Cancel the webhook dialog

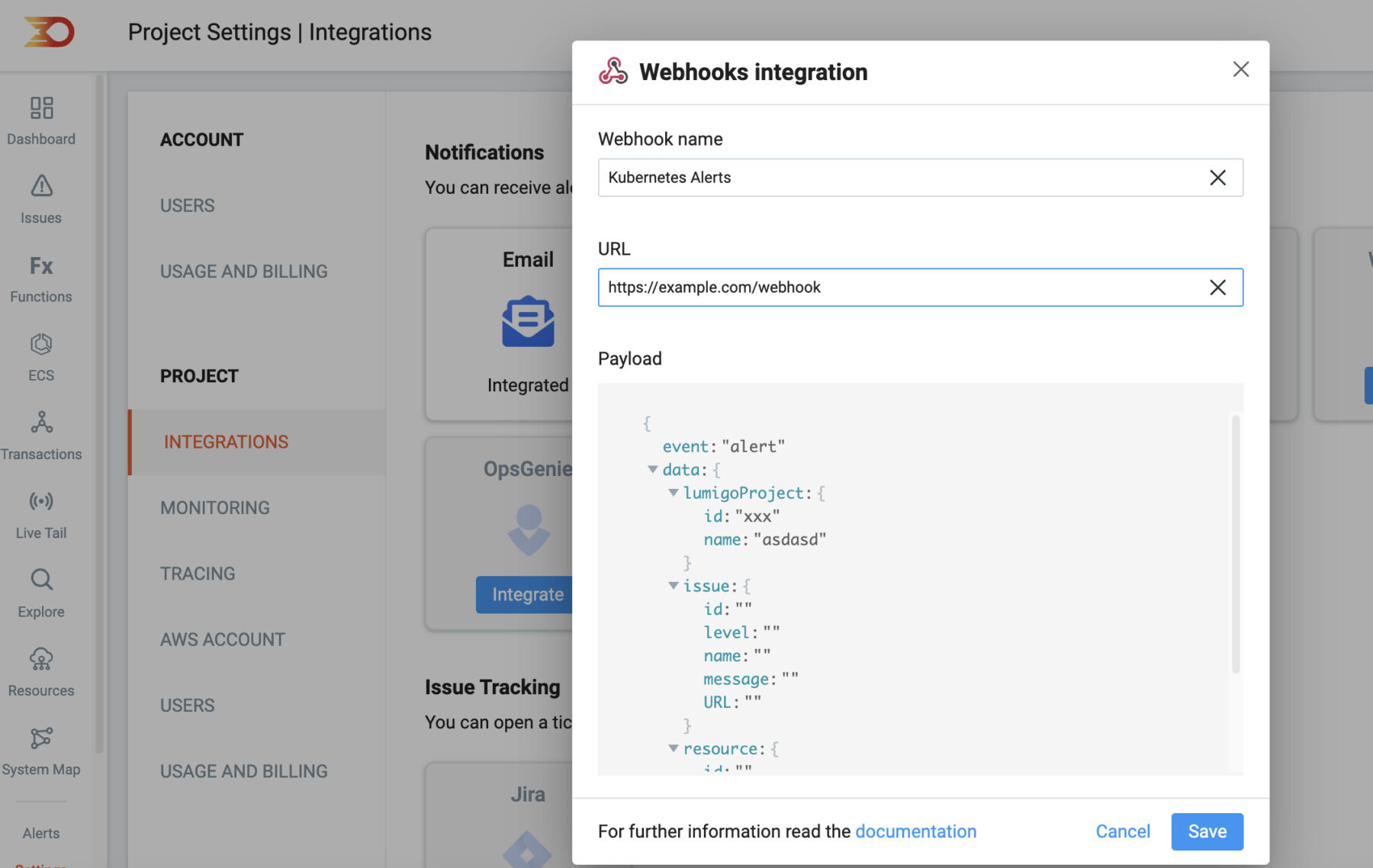[1123, 831]
